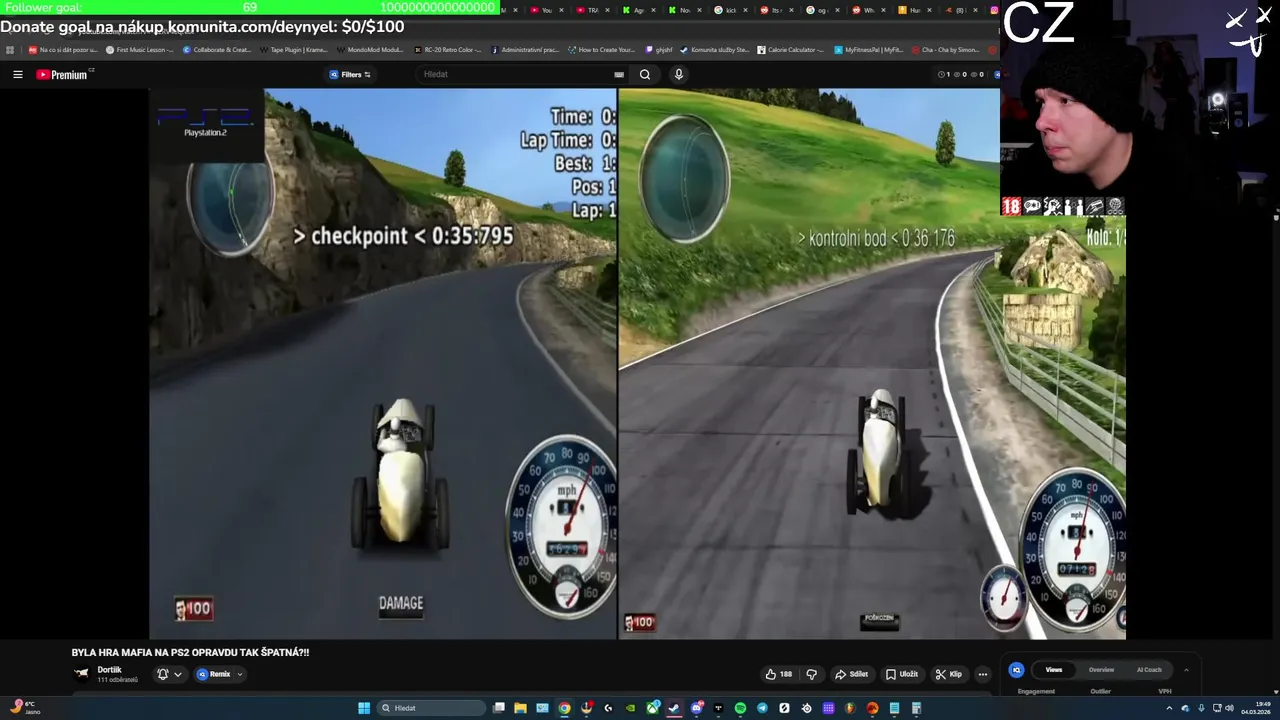The image size is (1280, 720).
Task: Open bookmark 'Calorie Calculator'
Action: point(791,49)
